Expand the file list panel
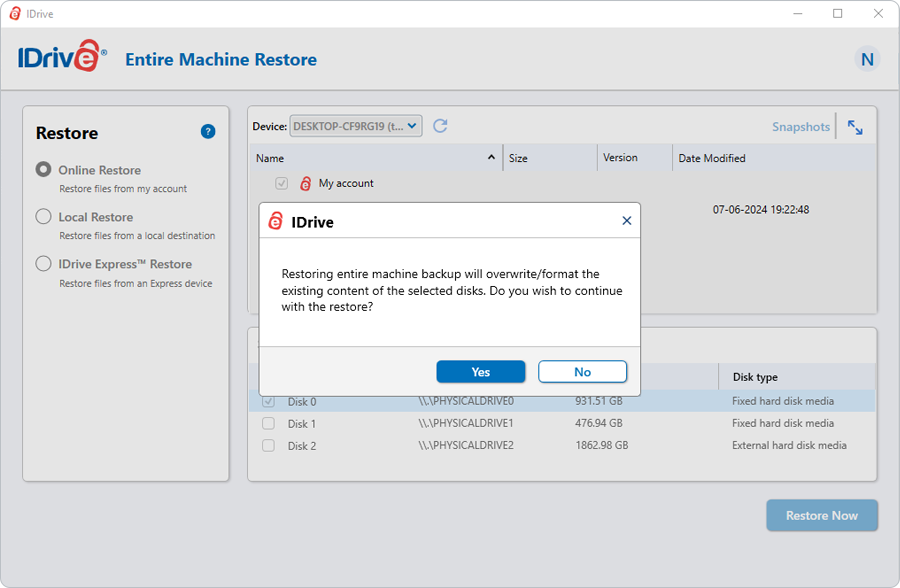The height and width of the screenshot is (588, 900). tap(855, 127)
